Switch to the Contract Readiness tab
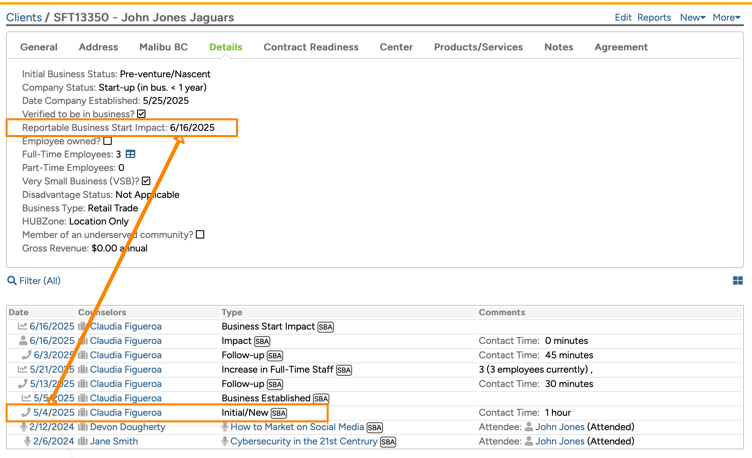Screen dimensions: 752x458 [x=310, y=47]
